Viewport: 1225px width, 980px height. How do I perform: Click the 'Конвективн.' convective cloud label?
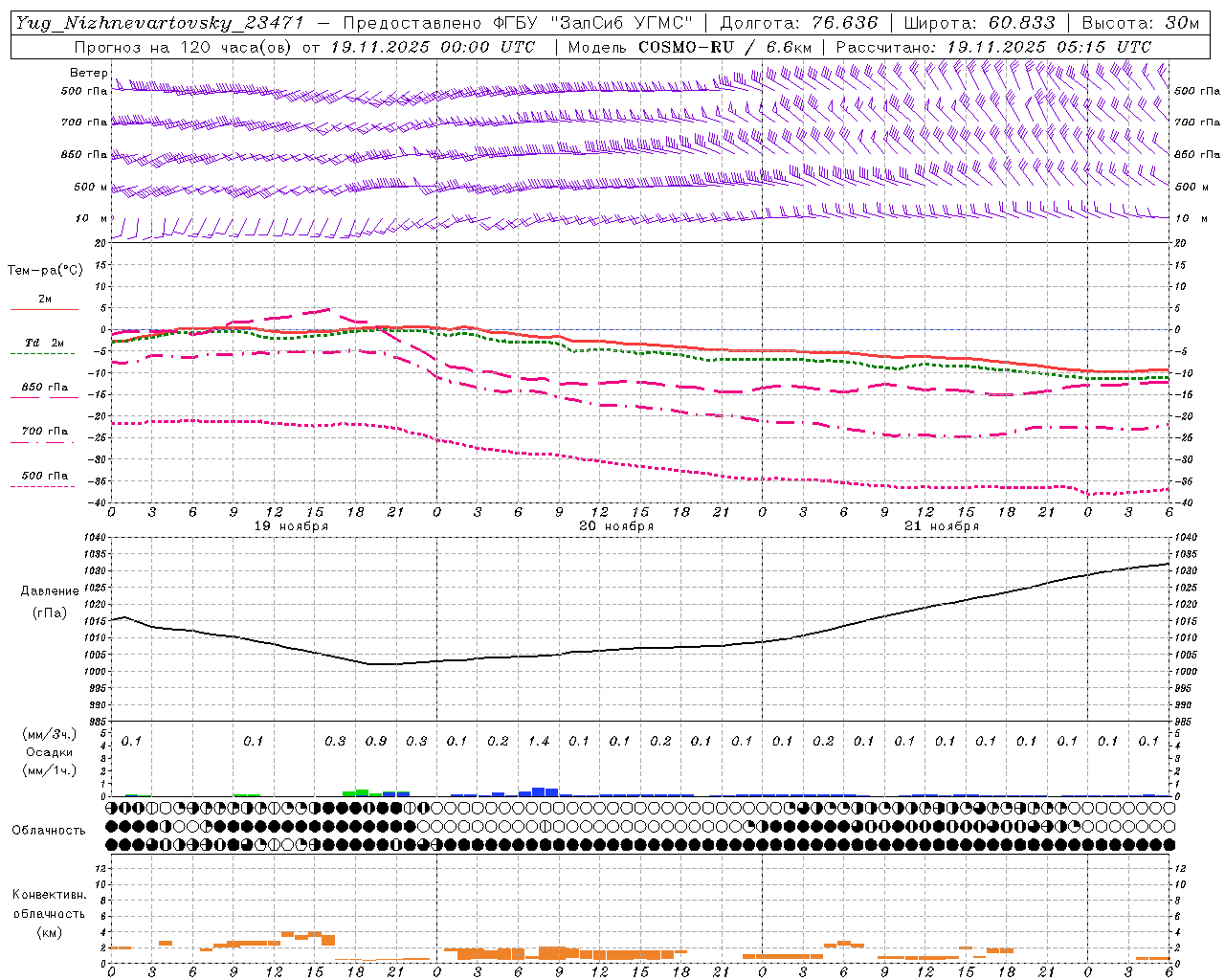(x=49, y=895)
